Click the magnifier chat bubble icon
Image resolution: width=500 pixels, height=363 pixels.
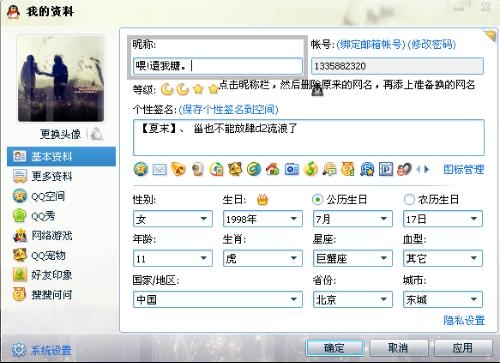pos(329,169)
